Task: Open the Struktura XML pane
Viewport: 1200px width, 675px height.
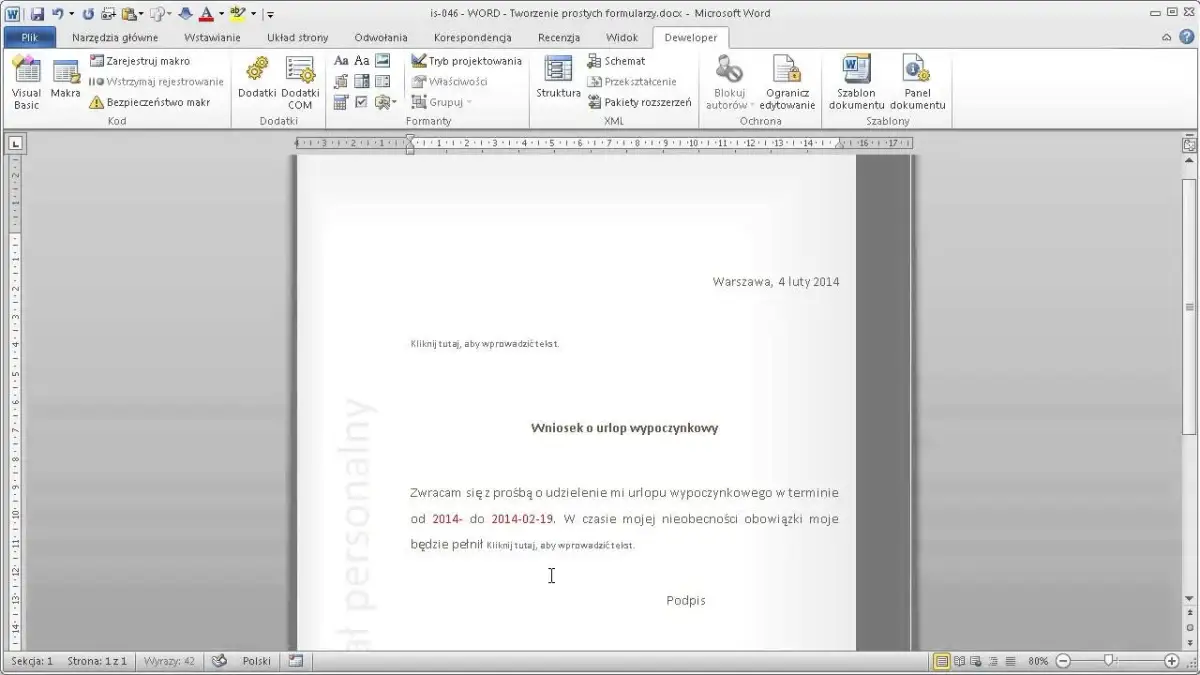Action: pos(557,80)
